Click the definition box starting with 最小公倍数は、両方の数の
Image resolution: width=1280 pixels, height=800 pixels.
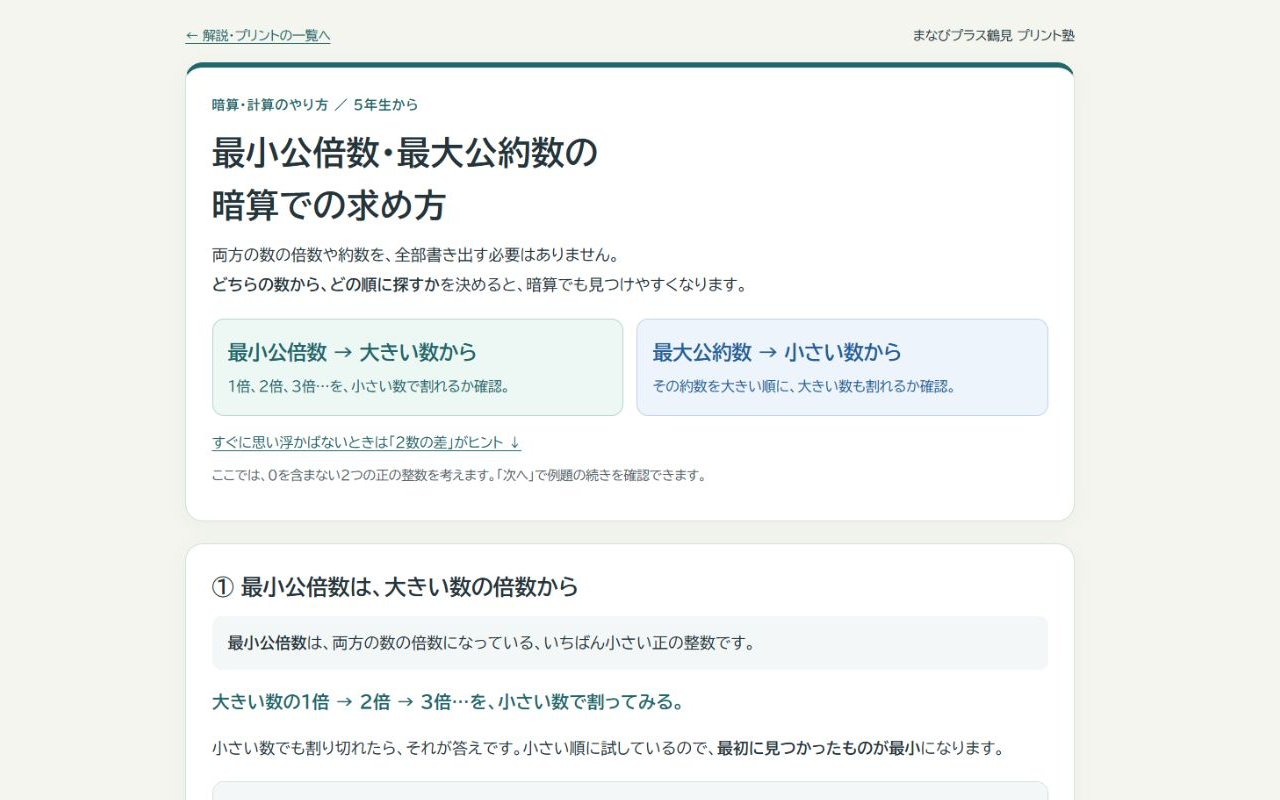pyautogui.click(x=630, y=643)
